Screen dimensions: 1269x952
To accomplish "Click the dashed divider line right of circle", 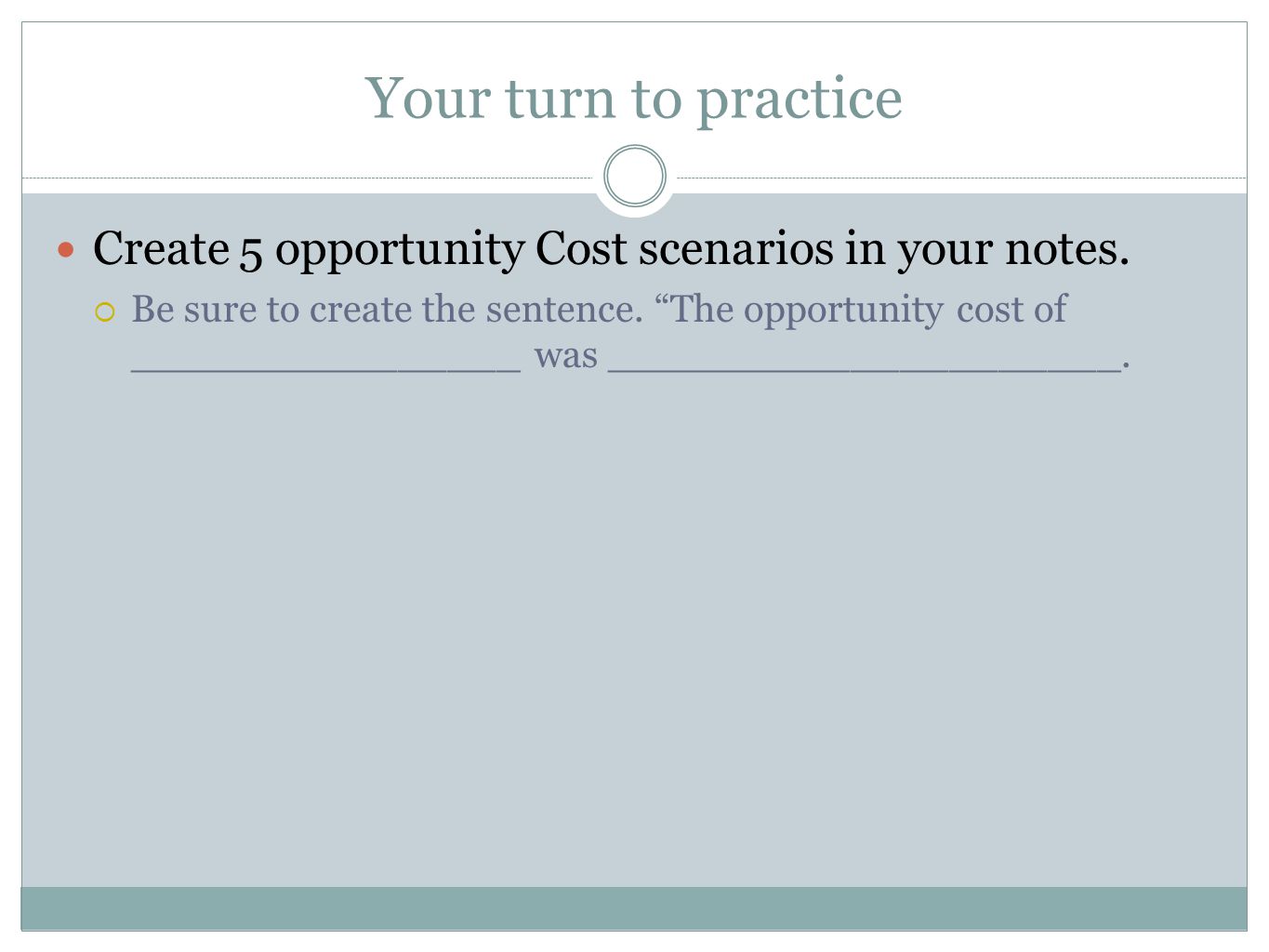I will coord(962,178).
